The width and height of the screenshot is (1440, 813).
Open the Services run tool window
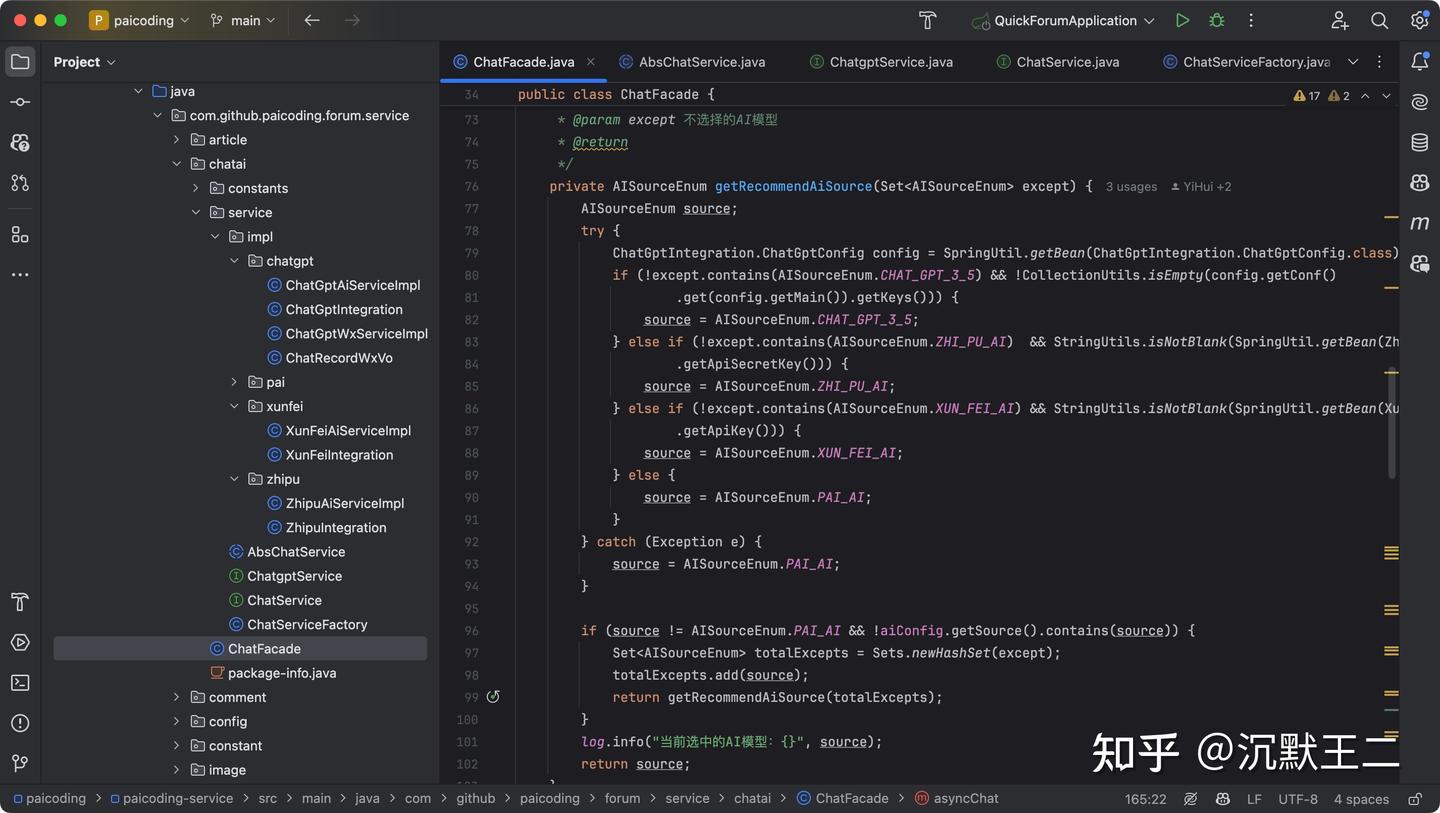[x=20, y=642]
